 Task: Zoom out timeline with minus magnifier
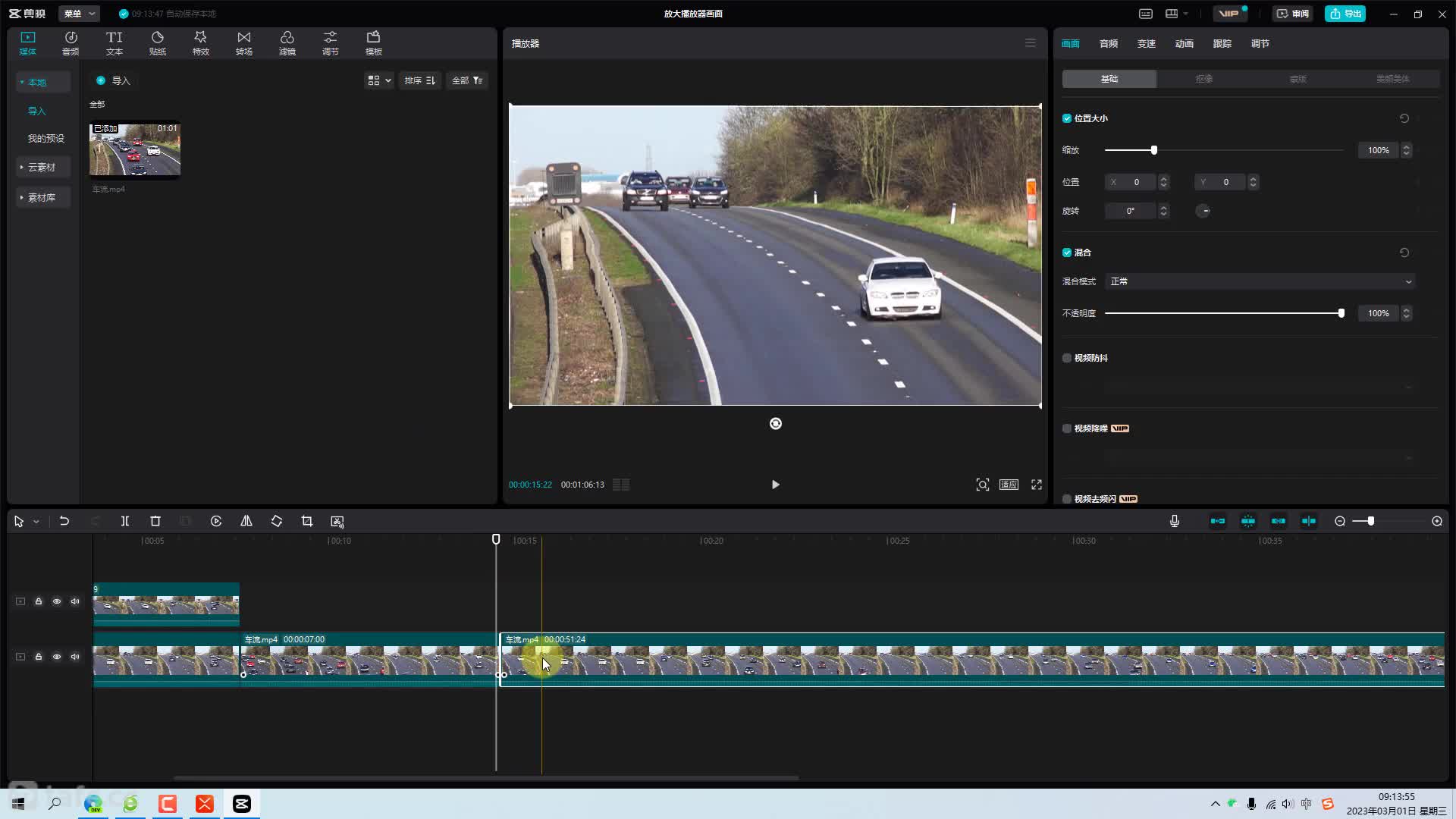(x=1340, y=521)
